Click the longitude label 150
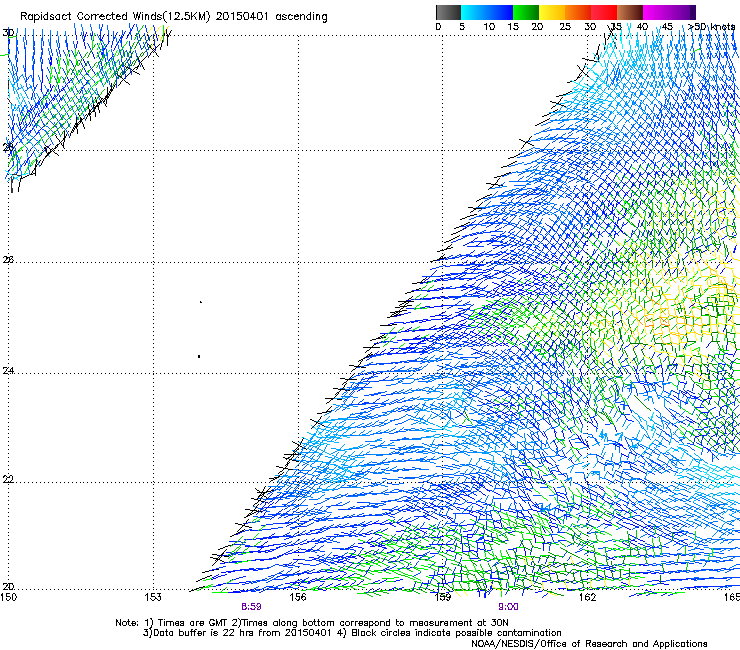 8,597
